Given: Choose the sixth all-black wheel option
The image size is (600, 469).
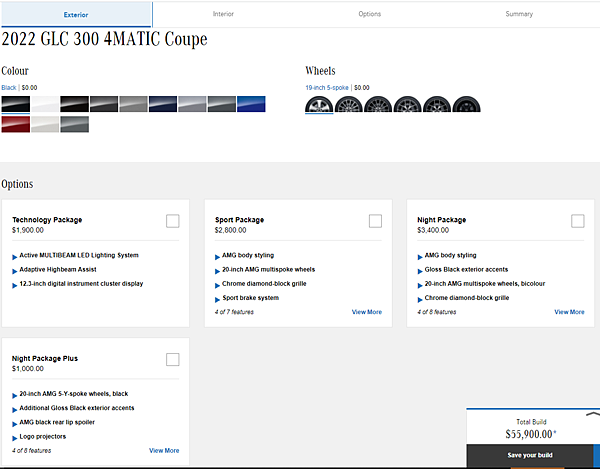Looking at the screenshot, I should tap(466, 104).
